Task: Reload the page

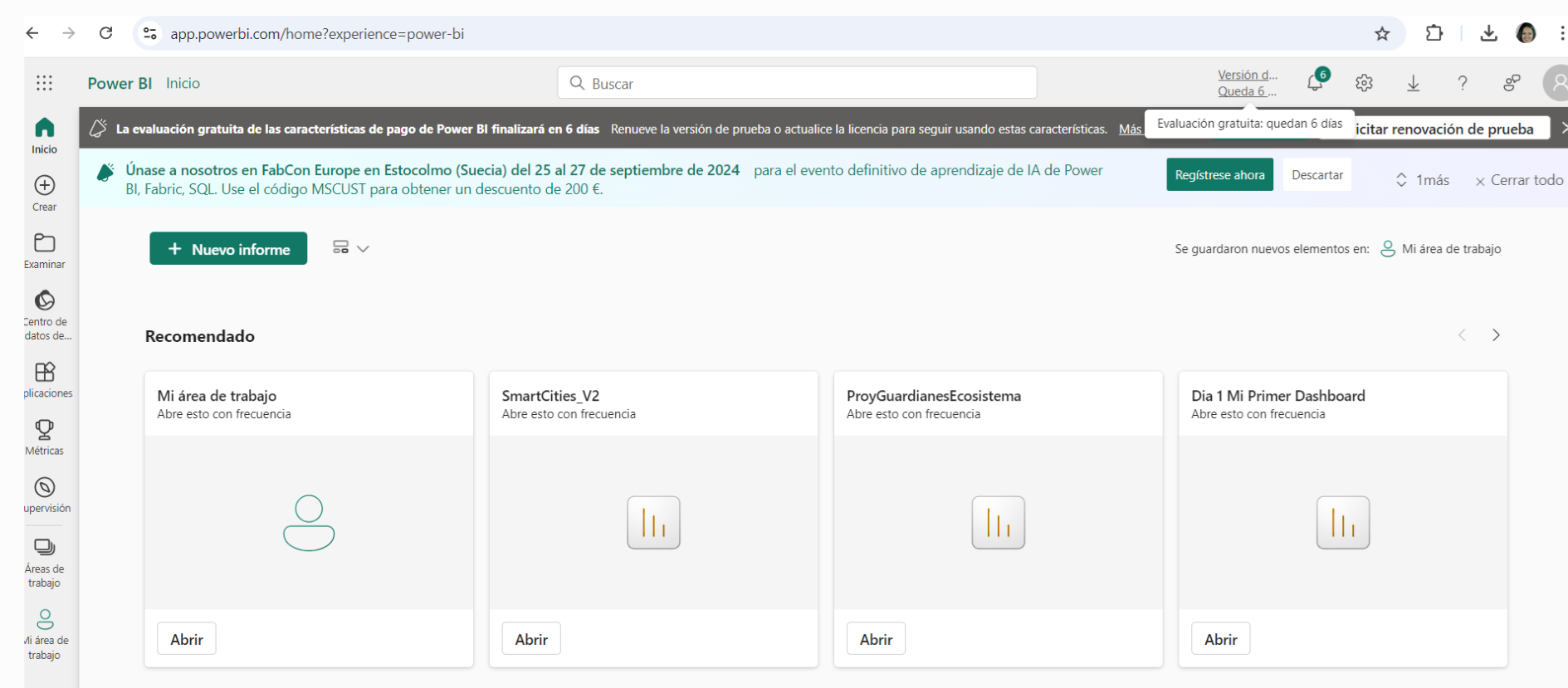Action: 105,33
